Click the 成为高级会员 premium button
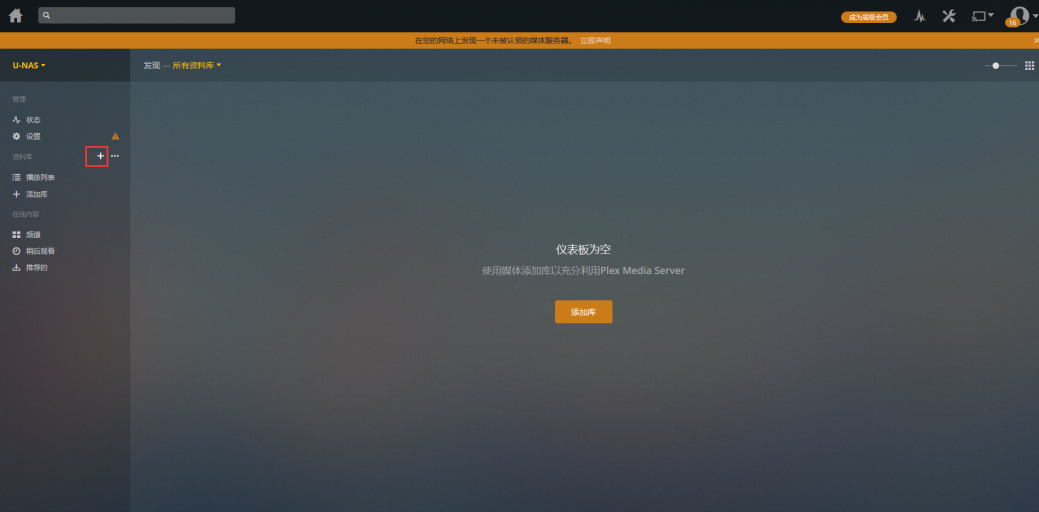The width and height of the screenshot is (1039, 512). (868, 17)
